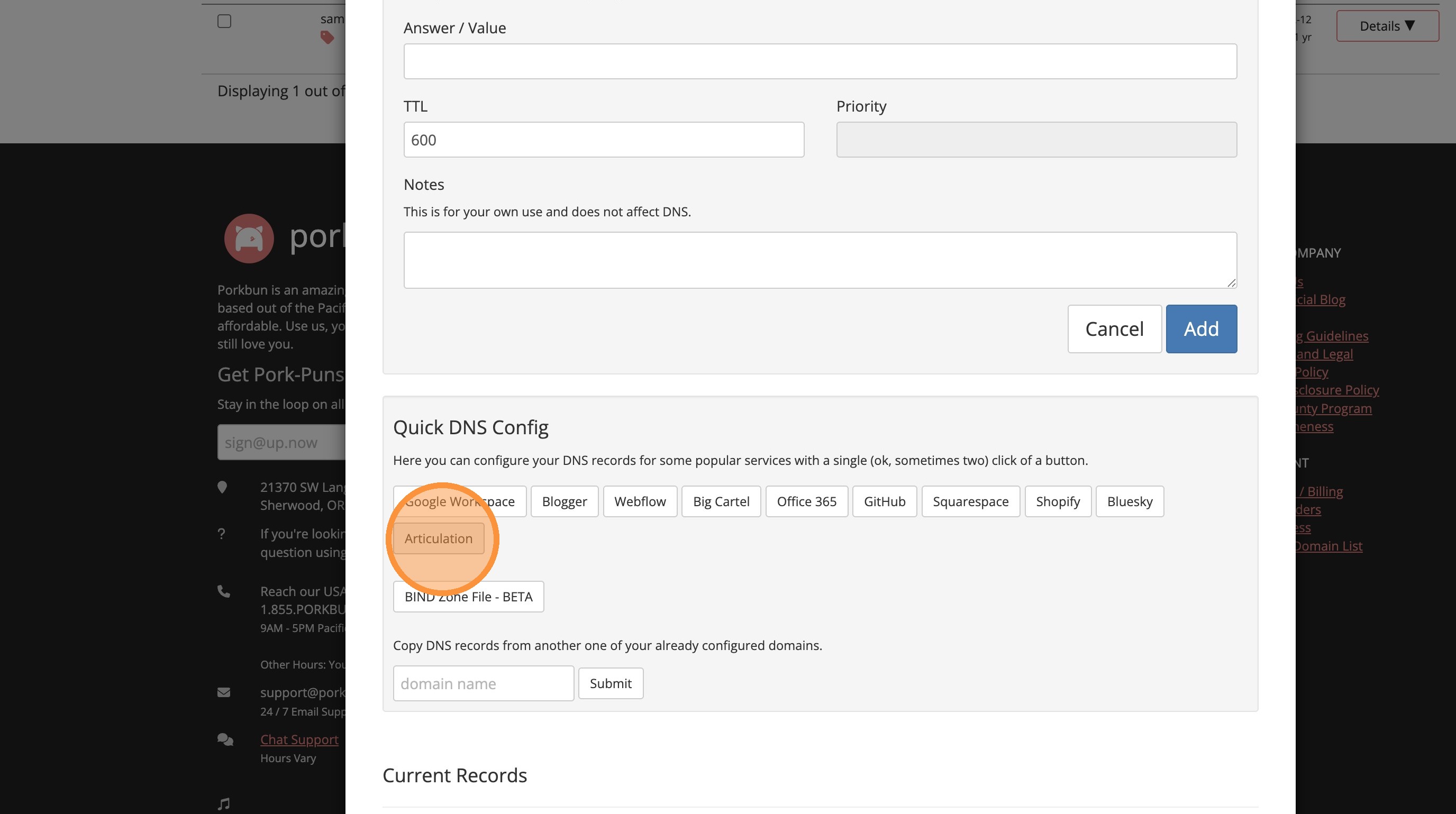Select the GitHub quick DNS config
Image resolution: width=1456 pixels, height=814 pixels.
(x=884, y=501)
